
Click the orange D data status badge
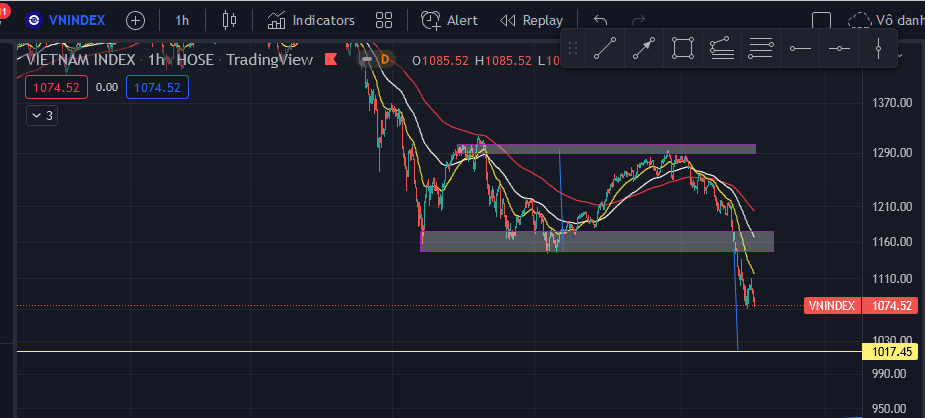[x=385, y=59]
